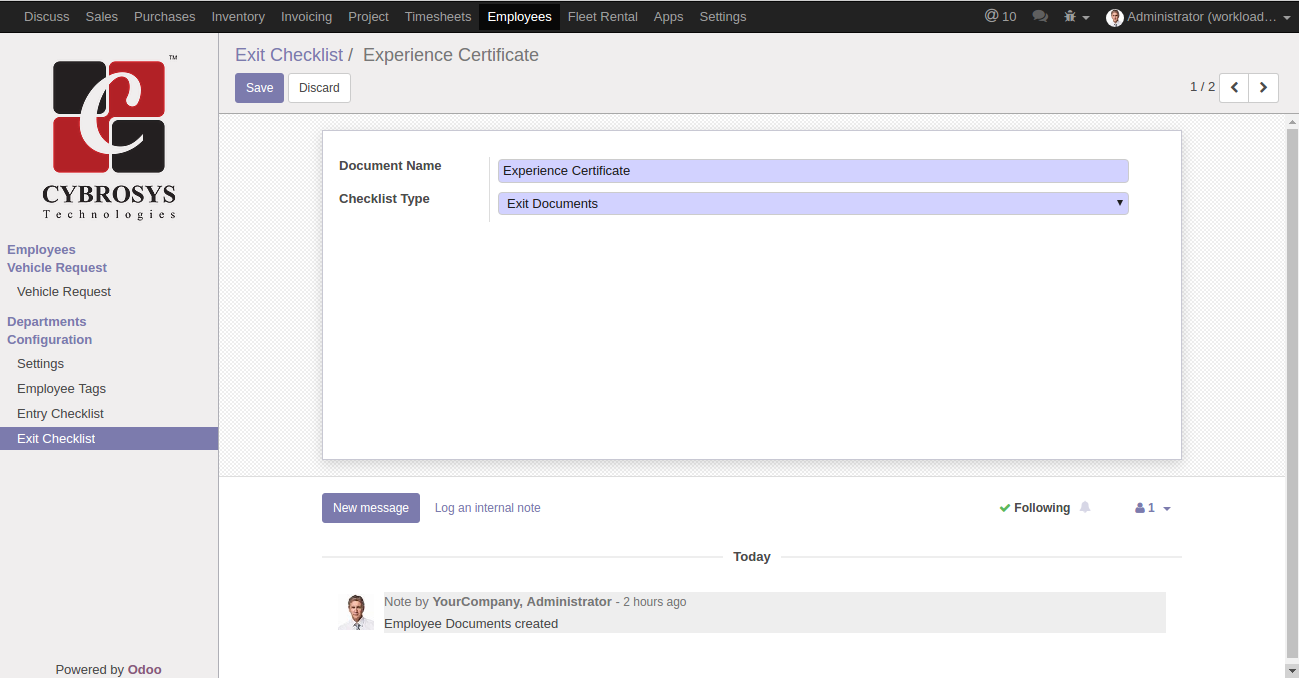
Task: Expand the followers count dropdown
Action: coord(1166,509)
